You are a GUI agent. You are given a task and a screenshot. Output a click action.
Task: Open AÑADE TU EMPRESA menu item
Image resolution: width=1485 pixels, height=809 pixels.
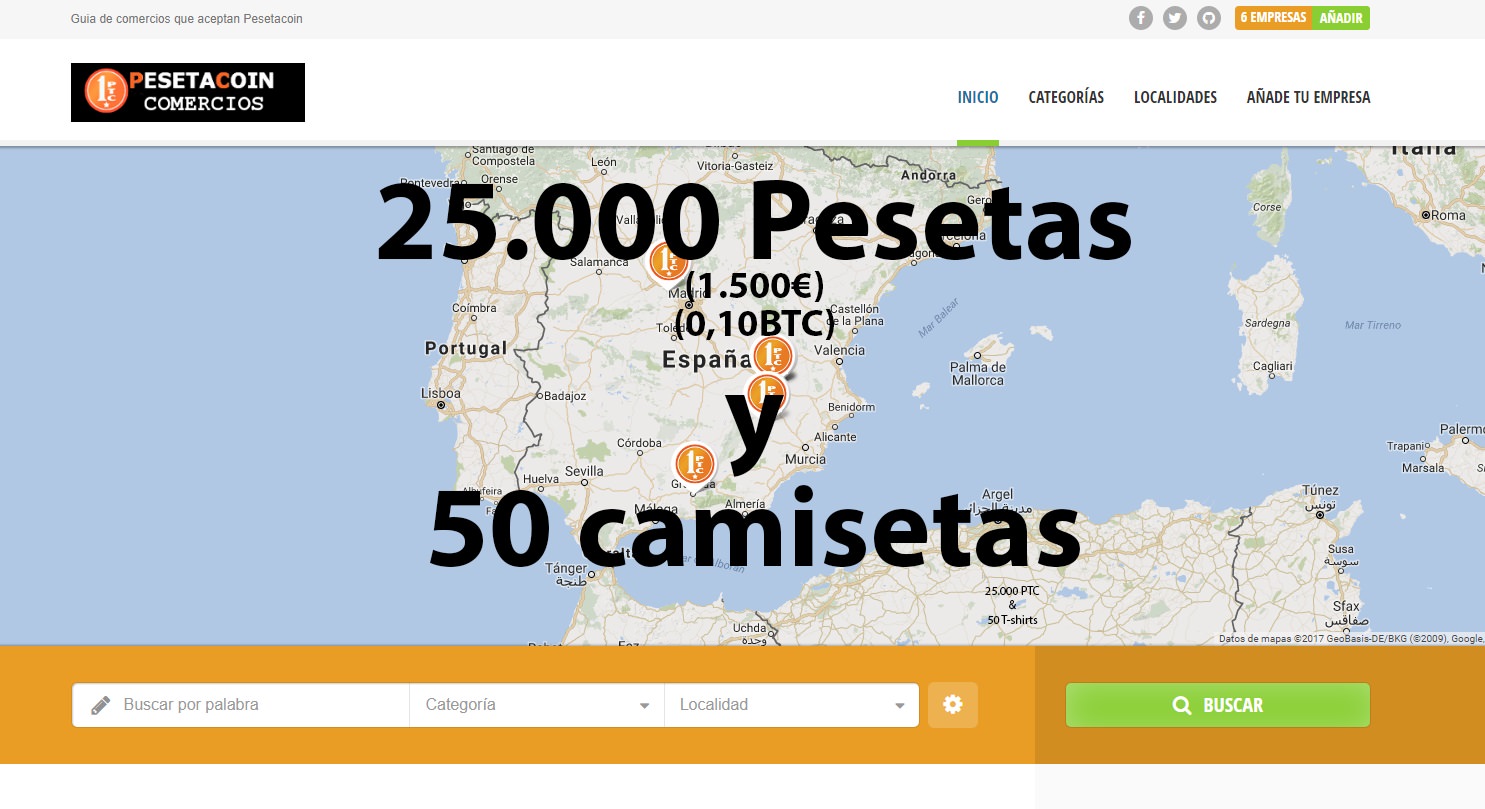click(1308, 97)
